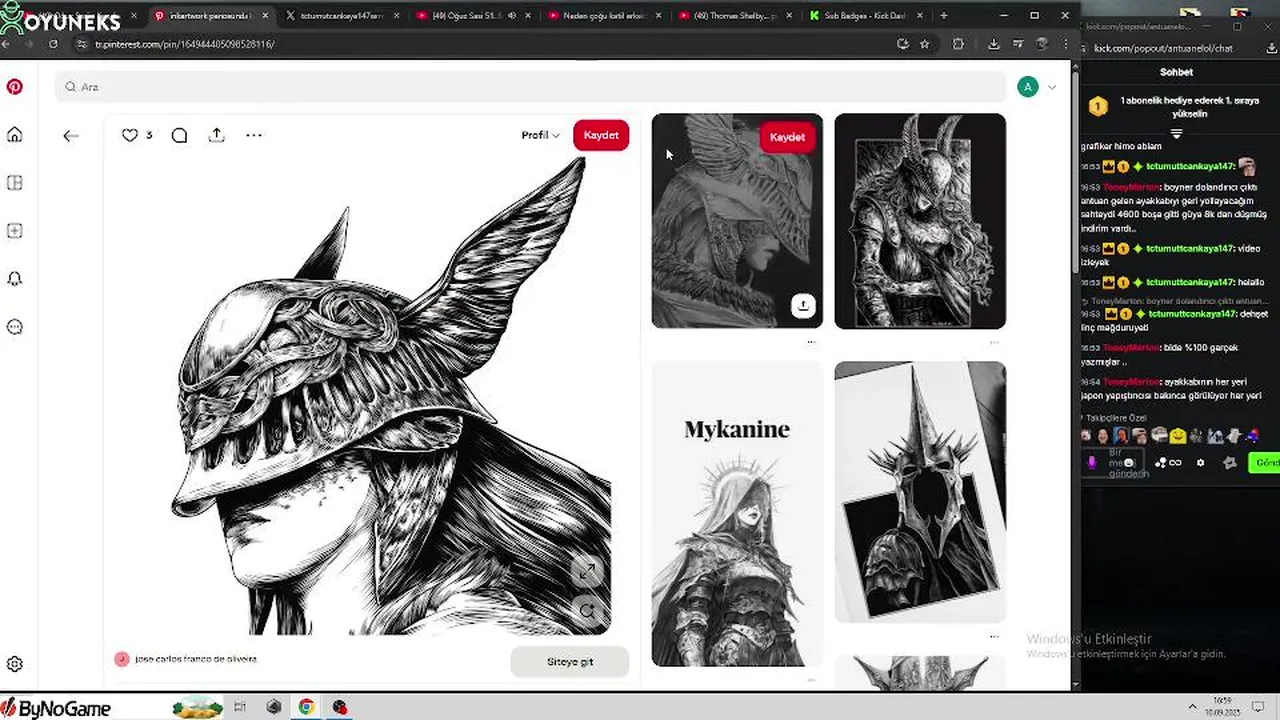Open the dark crown helmet drawing pin
This screenshot has height=720, width=1280.
(x=920, y=492)
